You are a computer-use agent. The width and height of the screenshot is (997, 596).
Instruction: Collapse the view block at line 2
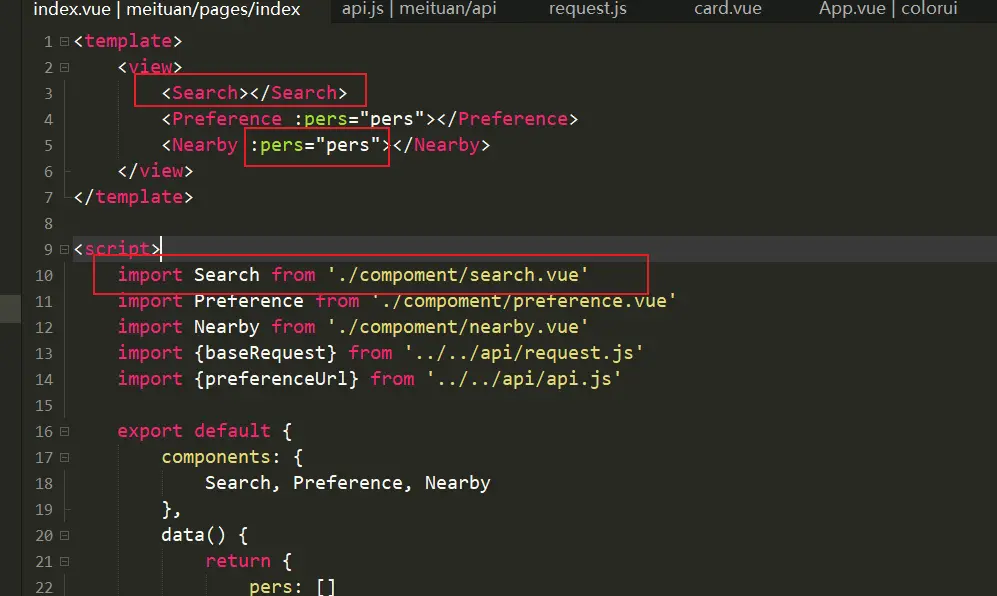coord(64,67)
